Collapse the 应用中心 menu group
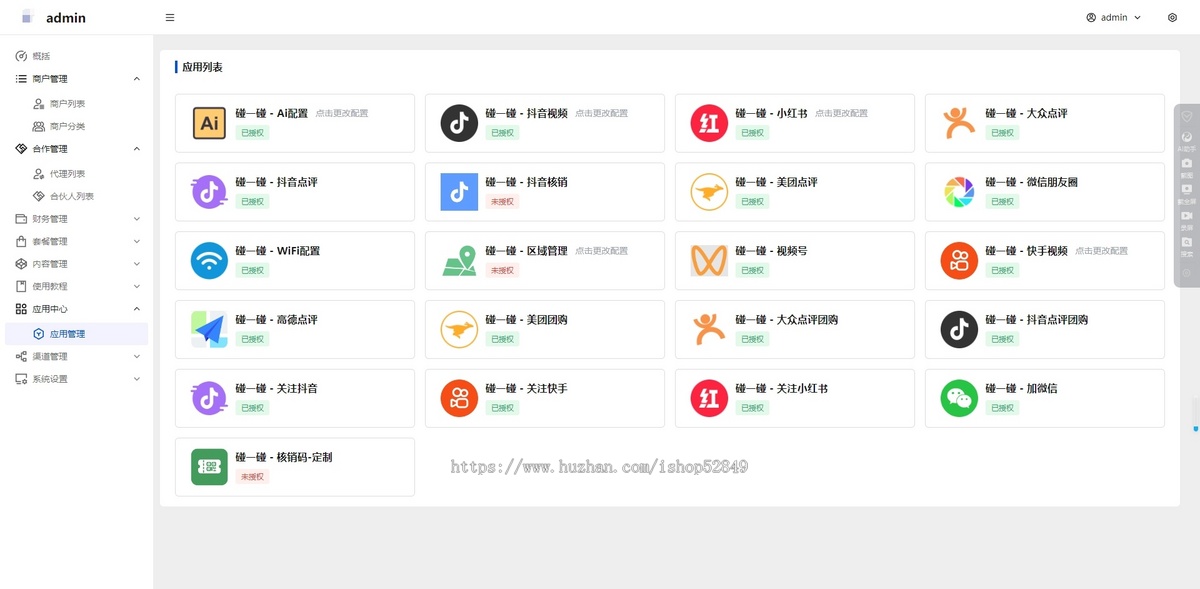The height and width of the screenshot is (589, 1200). [x=77, y=309]
